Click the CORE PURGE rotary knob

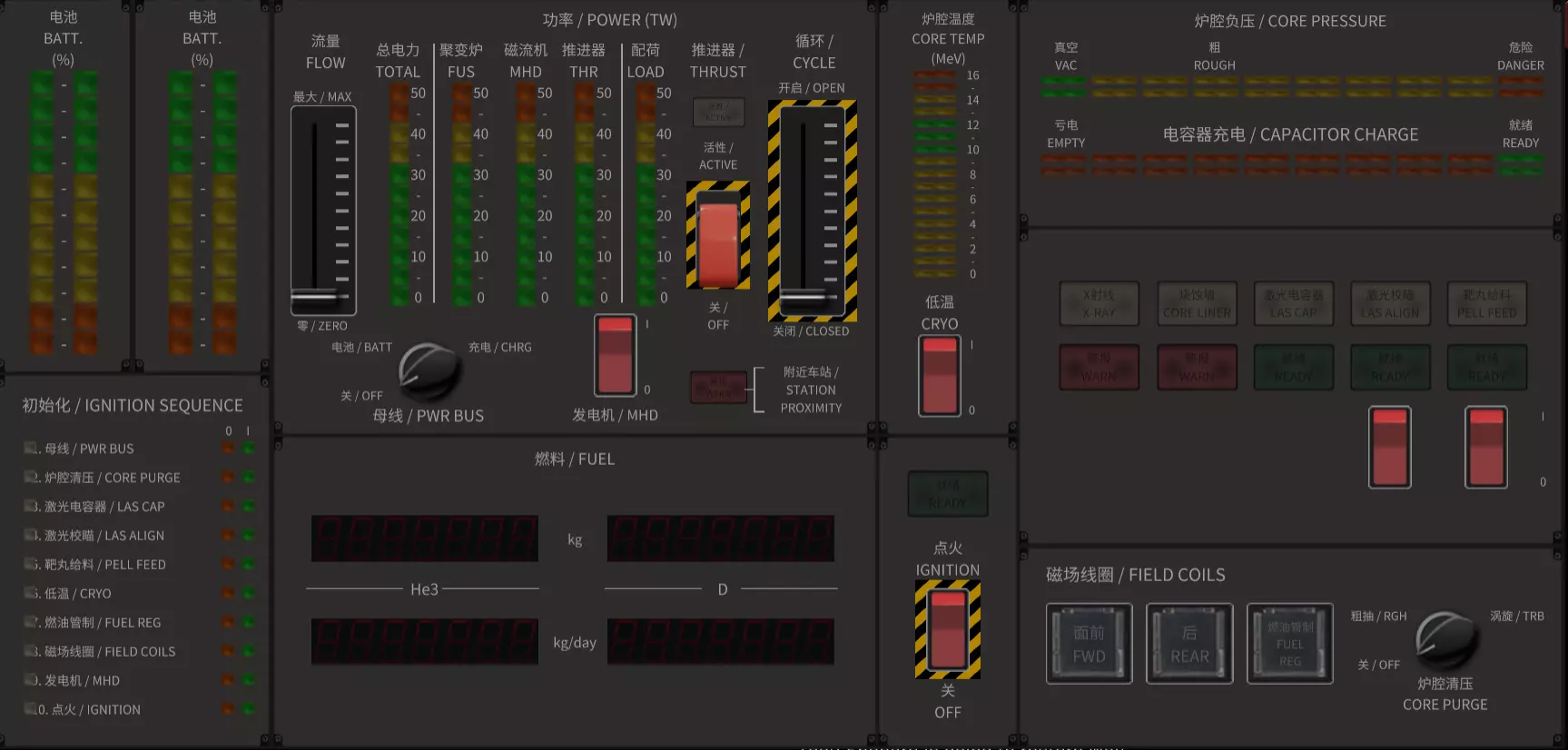[1445, 640]
